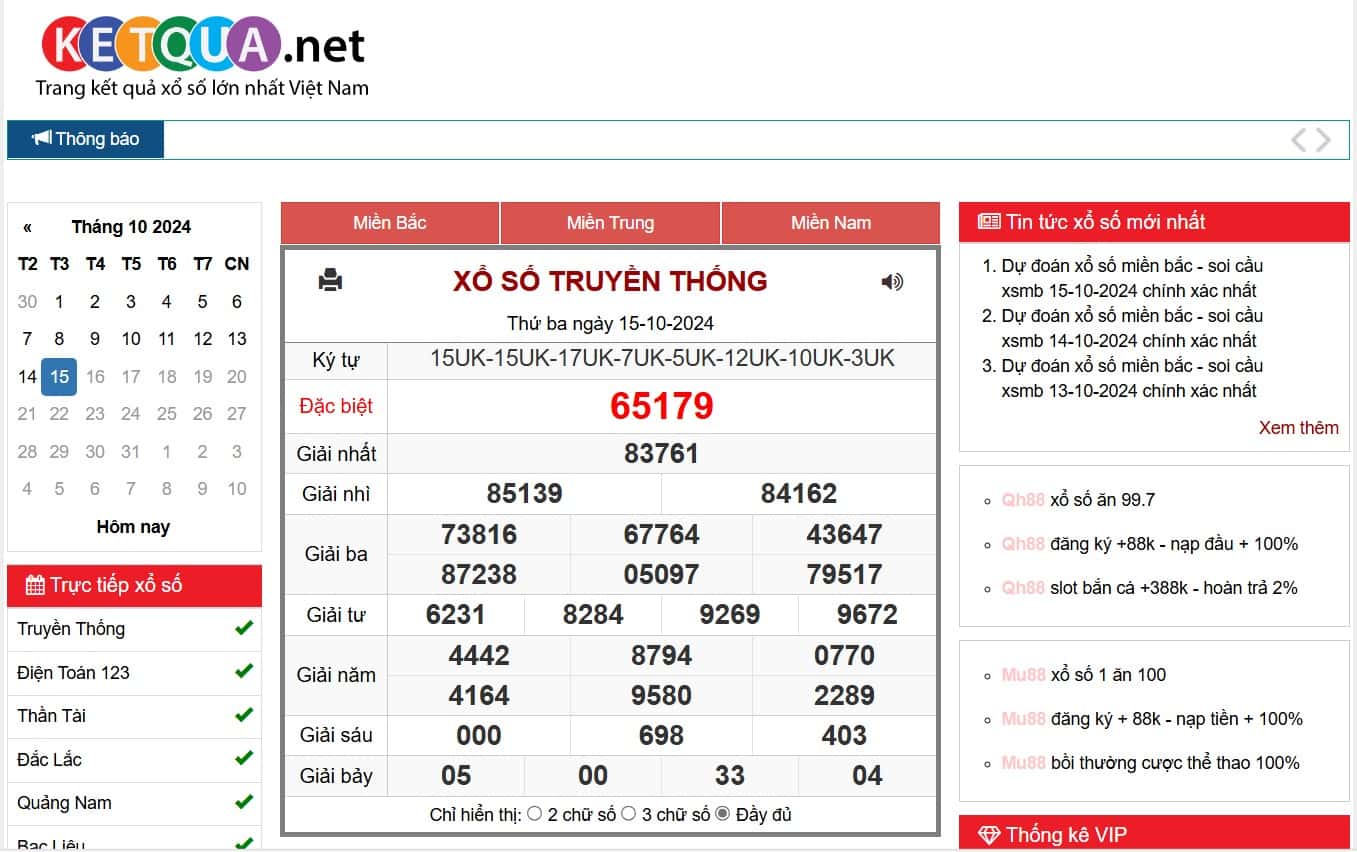This screenshot has width=1357, height=852.
Task: Switch to the Miền Nam tab
Action: (831, 223)
